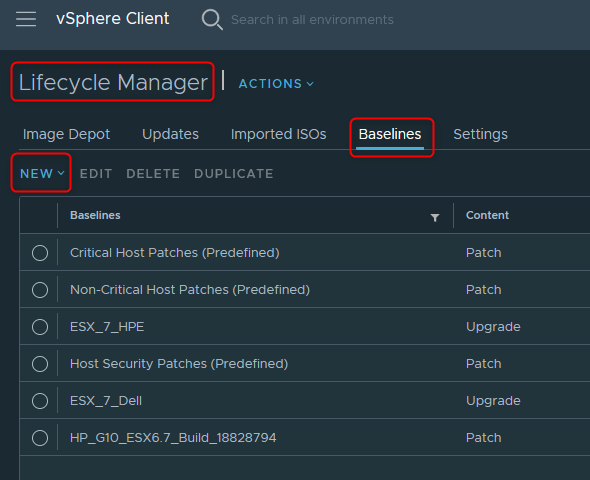
Task: Click the DUPLICATE baseline button
Action: click(234, 173)
